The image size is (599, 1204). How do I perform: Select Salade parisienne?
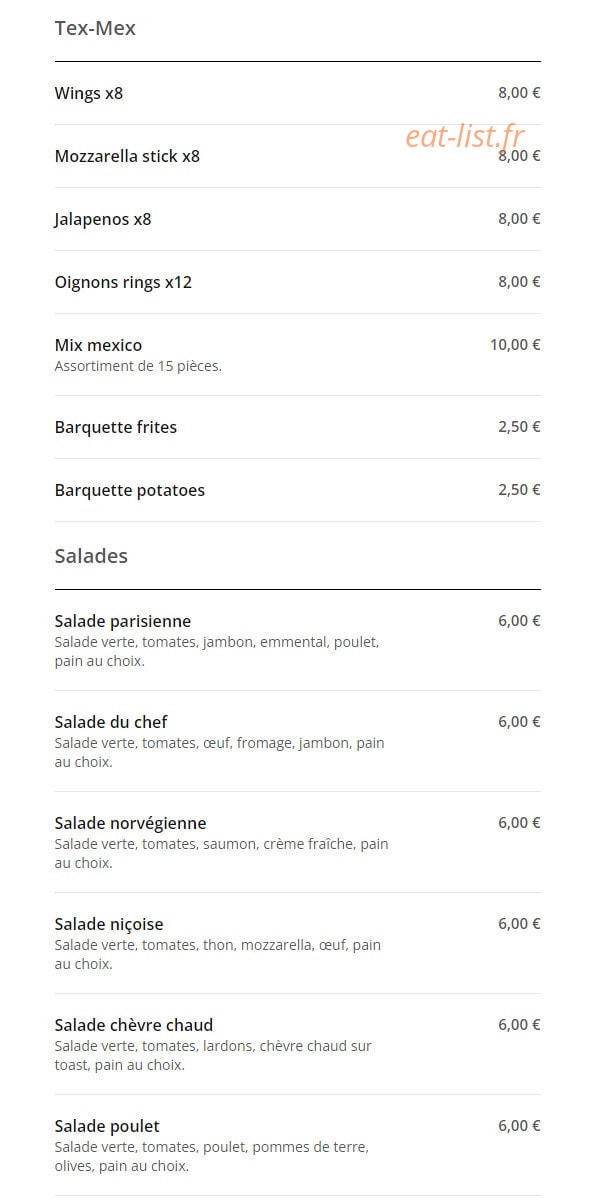tap(297, 640)
